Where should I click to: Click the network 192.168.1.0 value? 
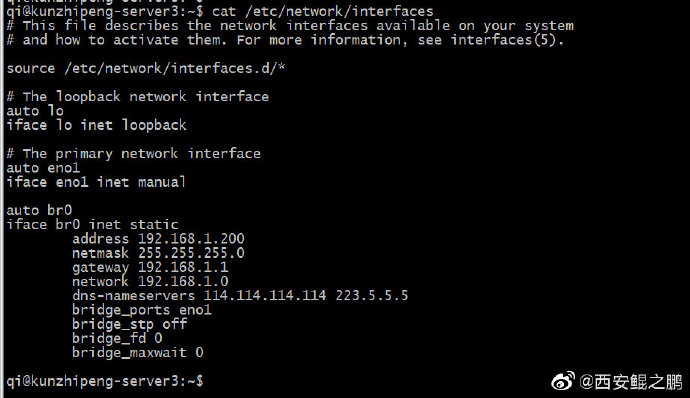183,281
